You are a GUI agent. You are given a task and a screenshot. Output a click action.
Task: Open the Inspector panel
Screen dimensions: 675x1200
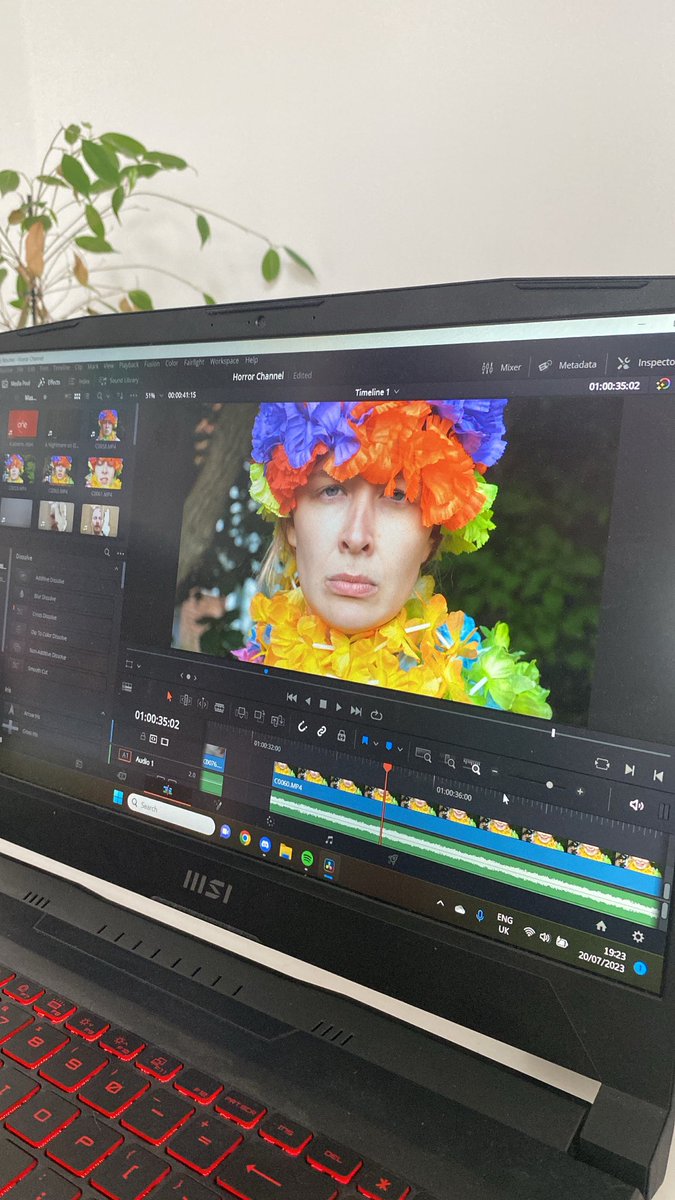pos(646,362)
